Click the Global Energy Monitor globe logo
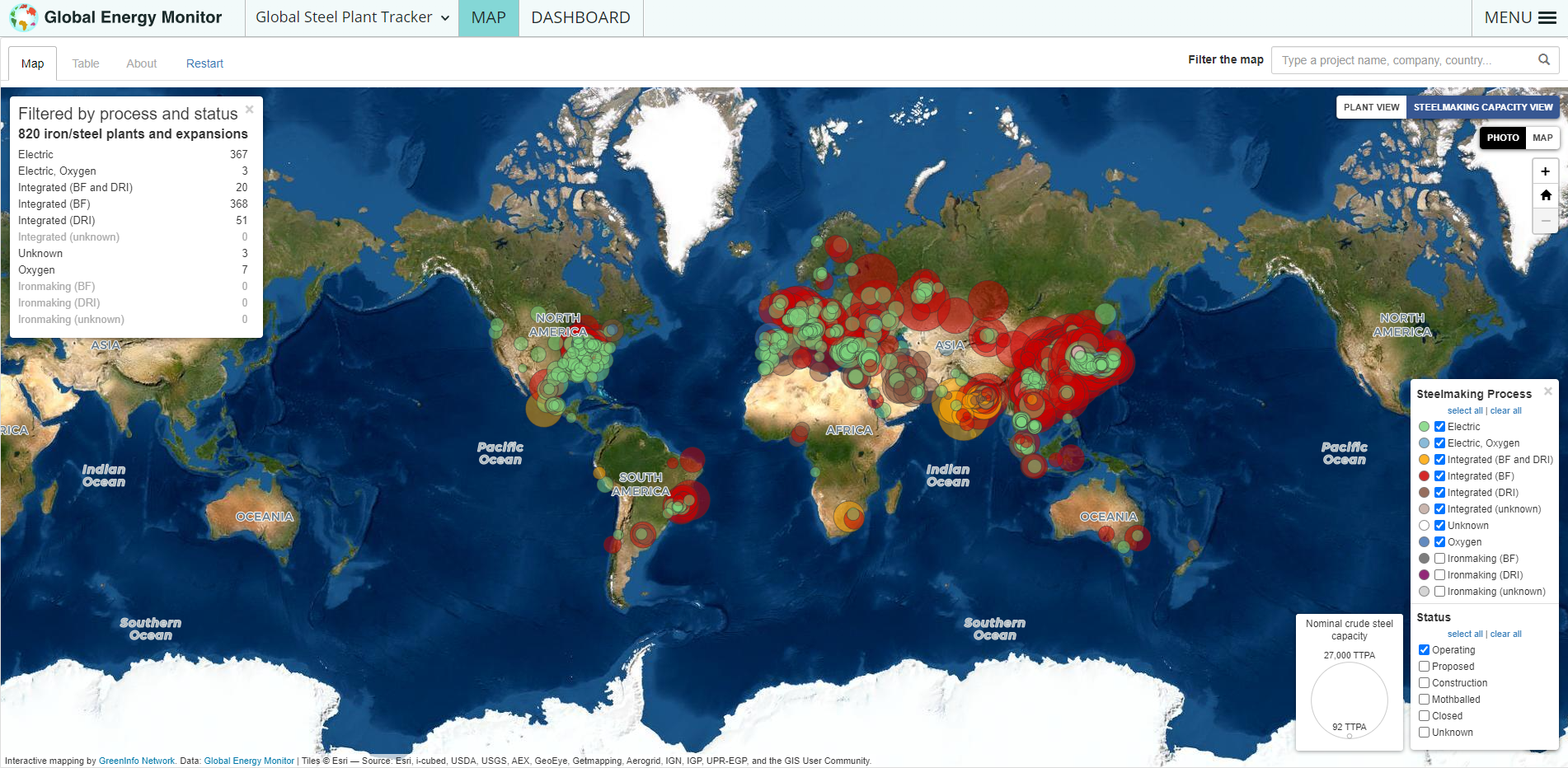 tap(23, 17)
